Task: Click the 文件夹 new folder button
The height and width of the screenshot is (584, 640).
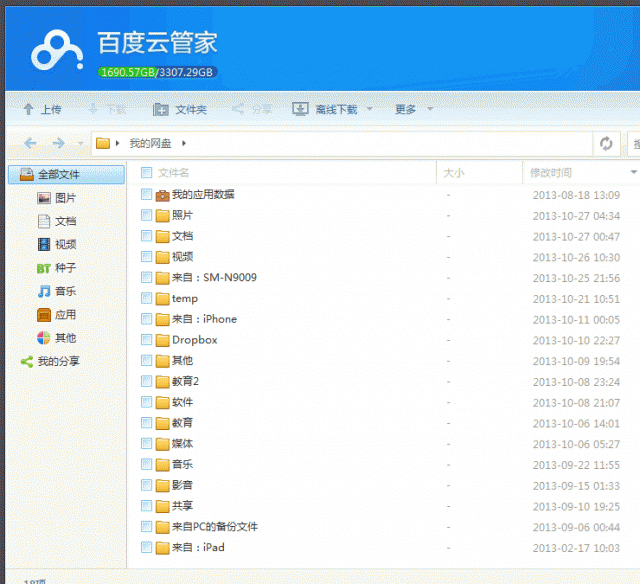Action: 180,109
